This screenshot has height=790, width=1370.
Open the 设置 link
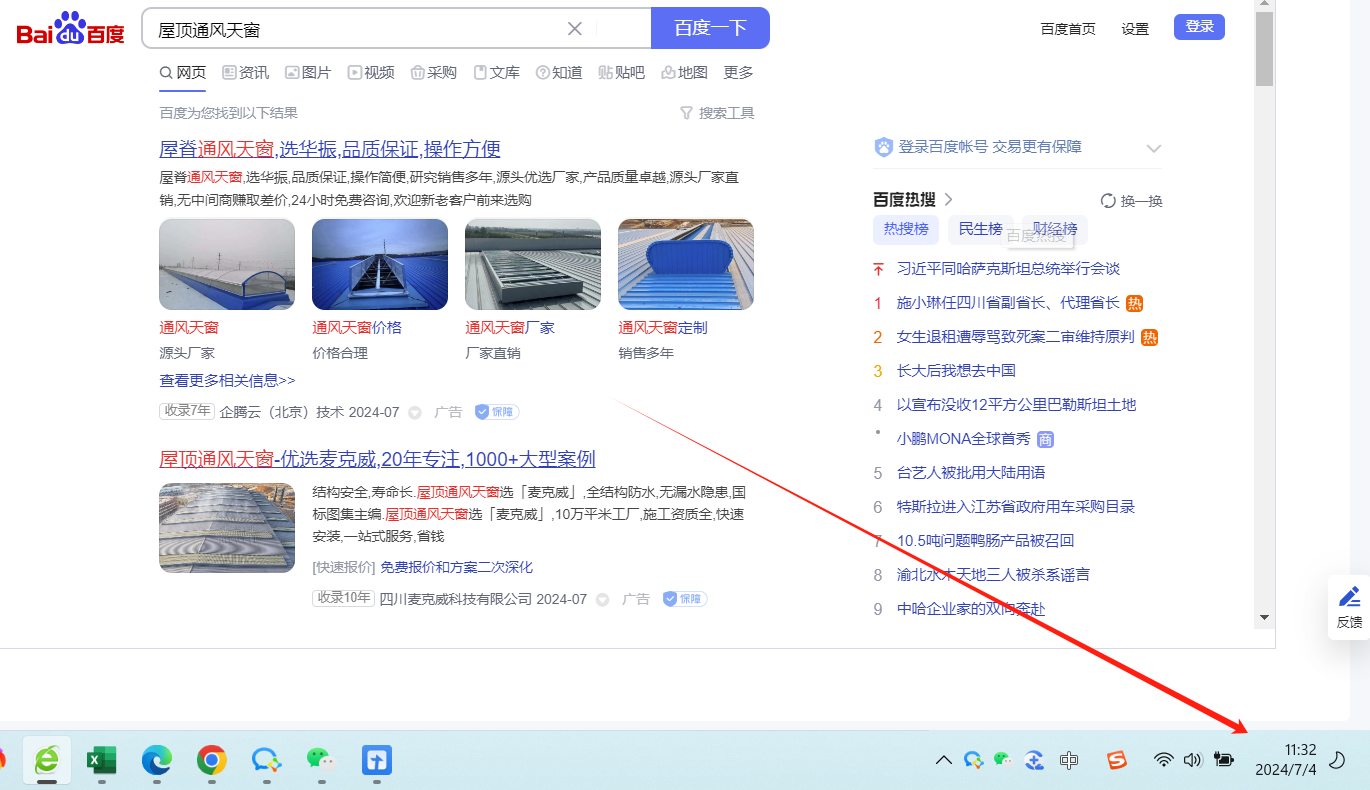pos(1135,29)
